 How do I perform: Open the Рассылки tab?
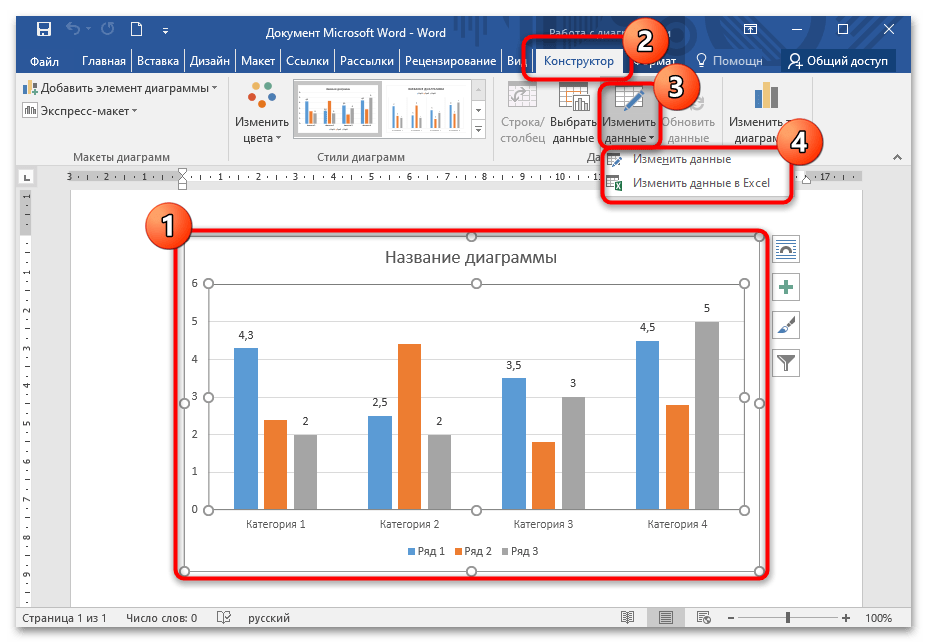(367, 61)
